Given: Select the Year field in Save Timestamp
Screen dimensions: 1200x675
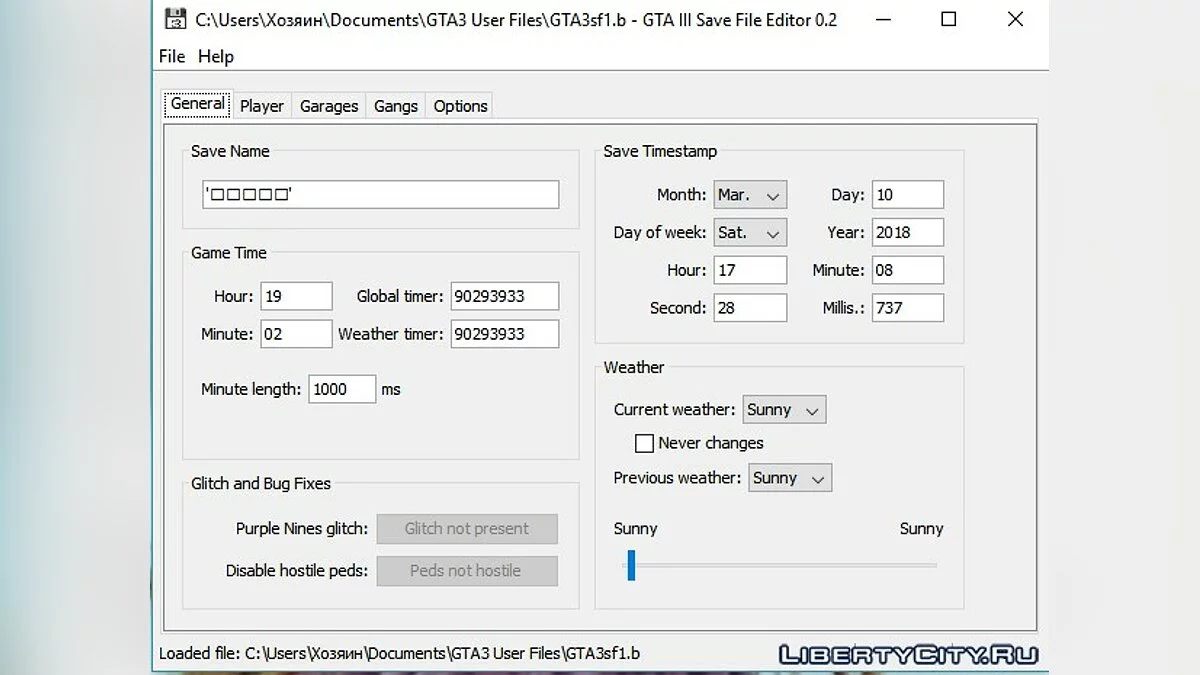Looking at the screenshot, I should coord(907,233).
